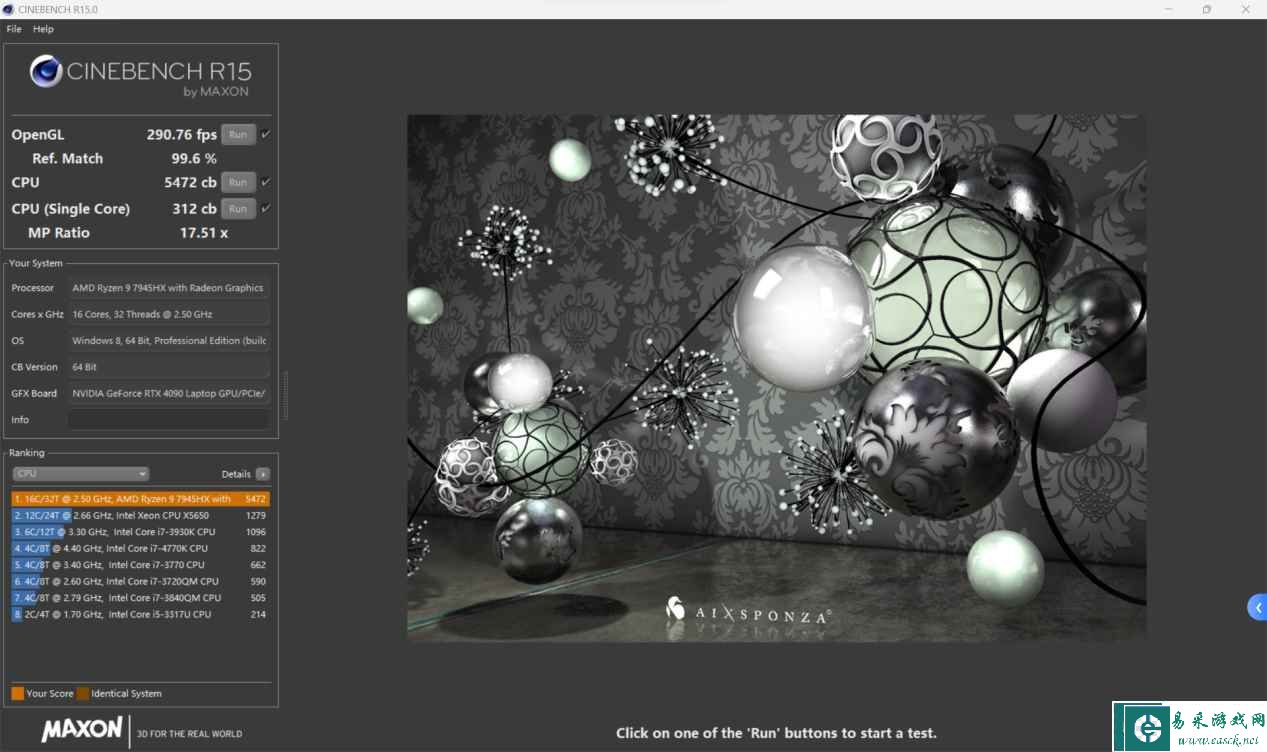The width and height of the screenshot is (1267, 752).
Task: Click the OS version field
Action: (x=169, y=341)
